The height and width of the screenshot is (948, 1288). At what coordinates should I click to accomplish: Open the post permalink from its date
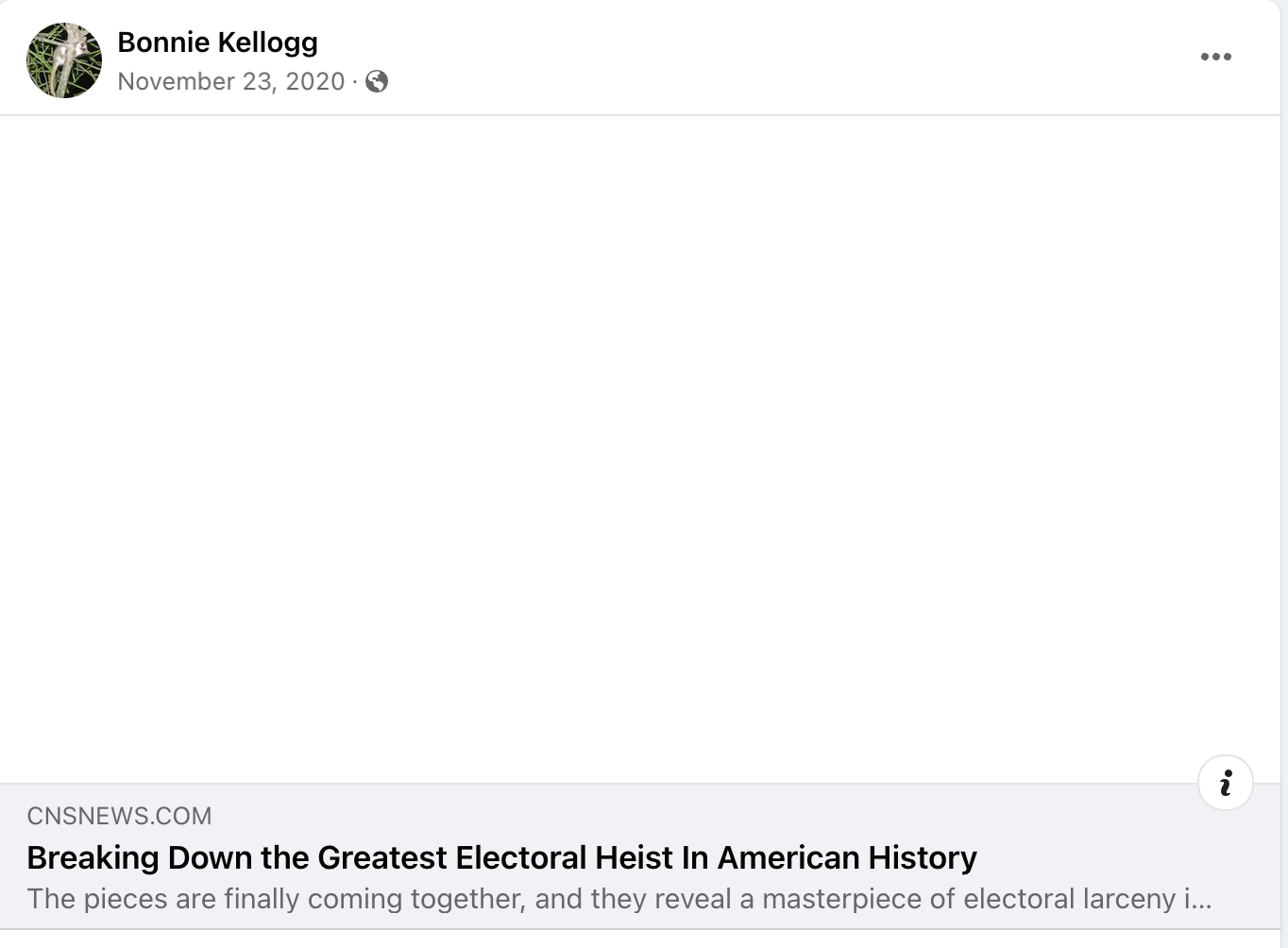coord(231,81)
